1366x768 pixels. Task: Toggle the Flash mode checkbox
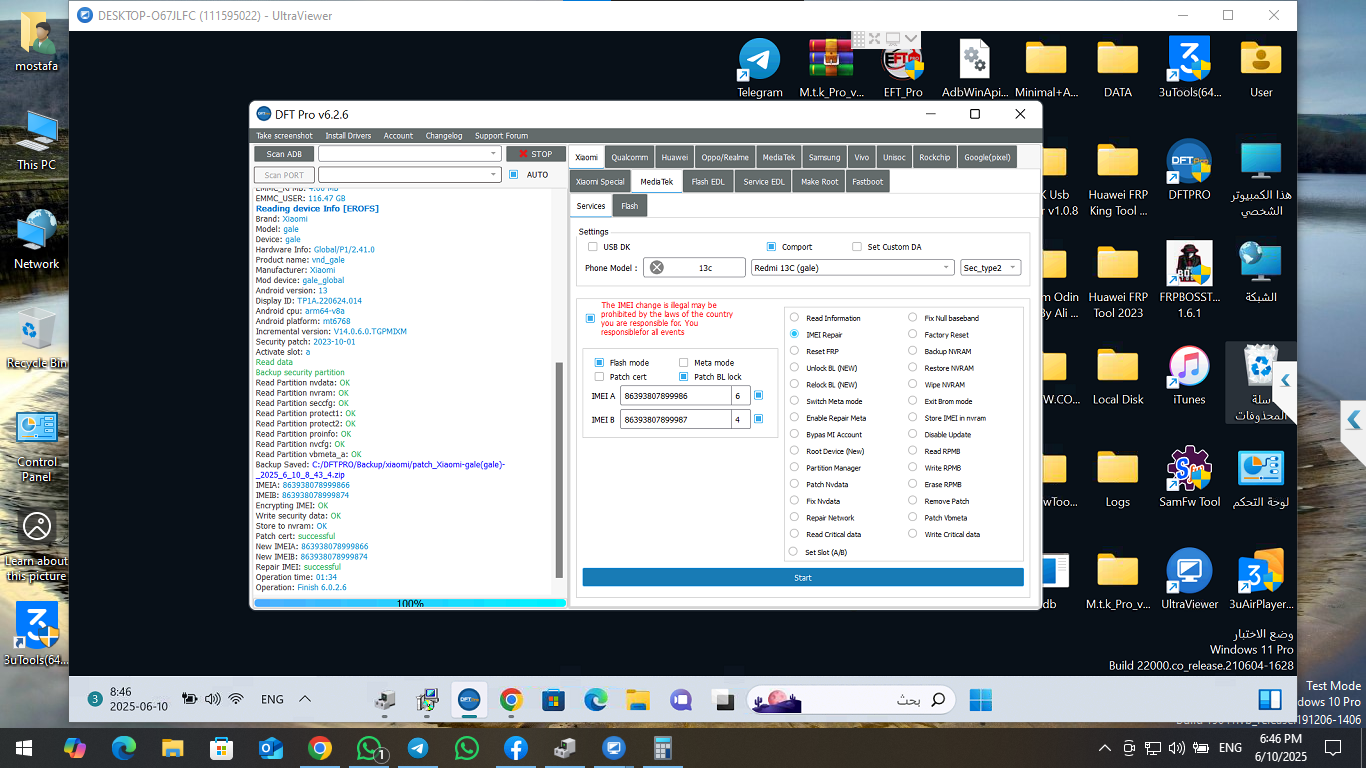point(599,363)
